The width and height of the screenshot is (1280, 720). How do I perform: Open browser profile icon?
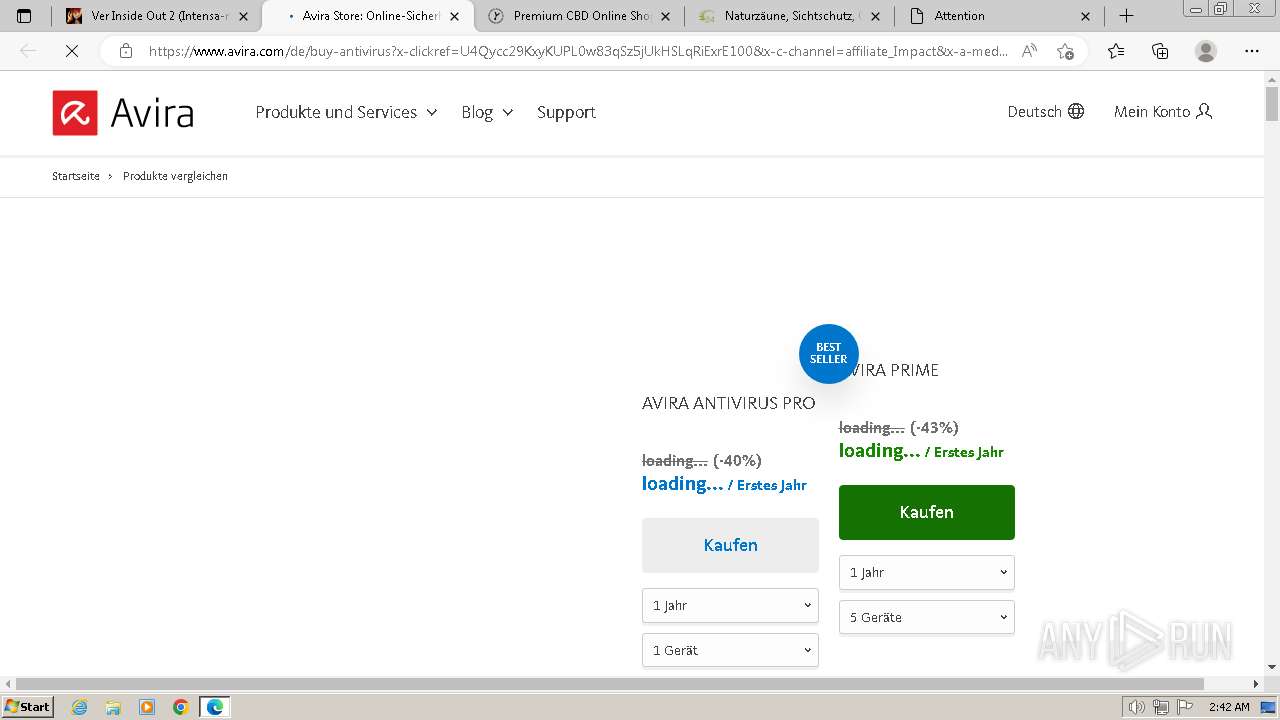pos(1206,51)
